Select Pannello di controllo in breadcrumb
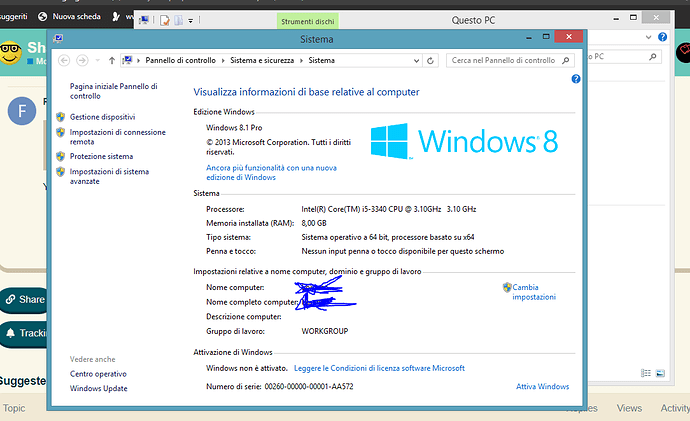 point(180,60)
